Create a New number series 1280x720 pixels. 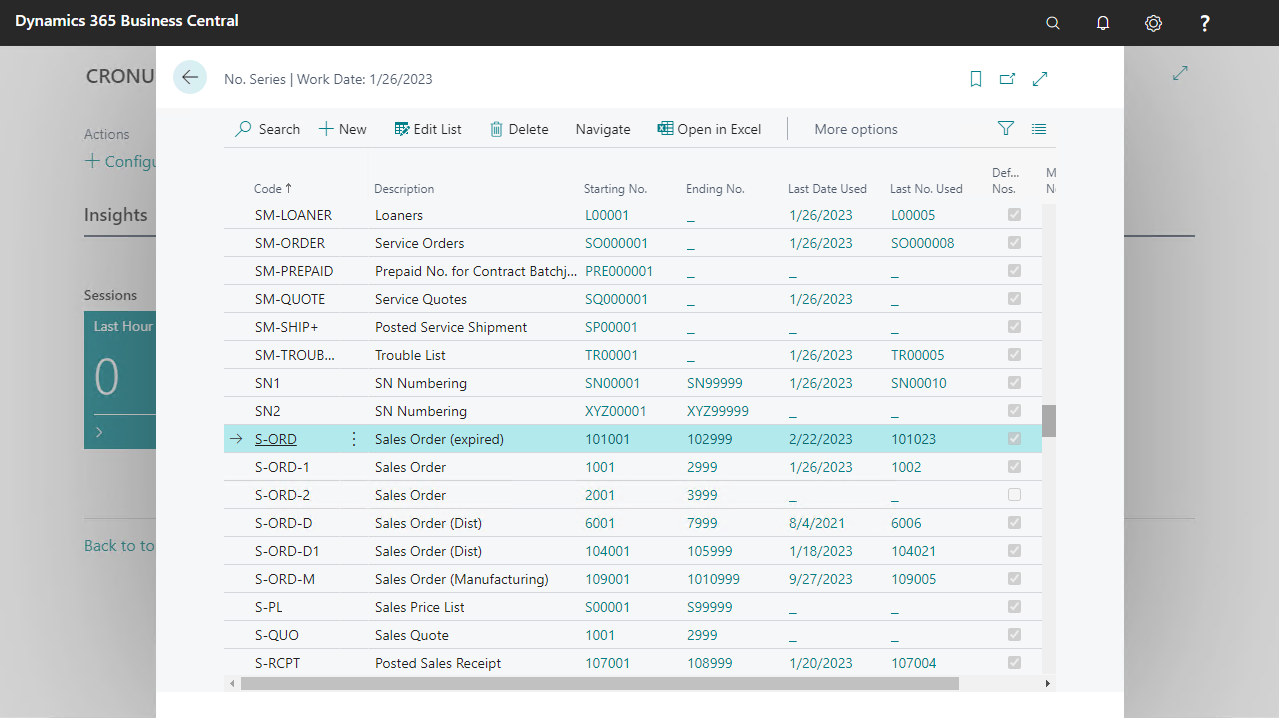(x=342, y=129)
